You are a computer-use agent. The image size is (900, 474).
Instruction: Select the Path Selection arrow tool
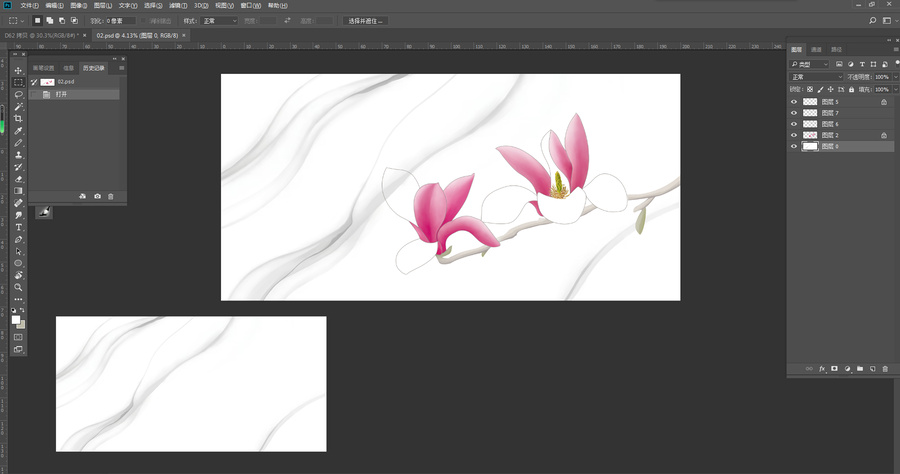click(18, 251)
